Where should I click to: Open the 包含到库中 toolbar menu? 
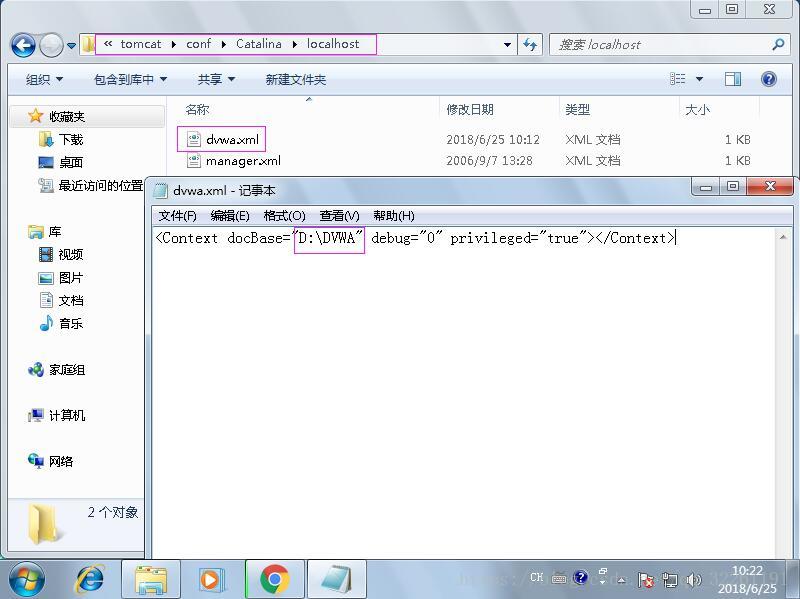point(131,80)
